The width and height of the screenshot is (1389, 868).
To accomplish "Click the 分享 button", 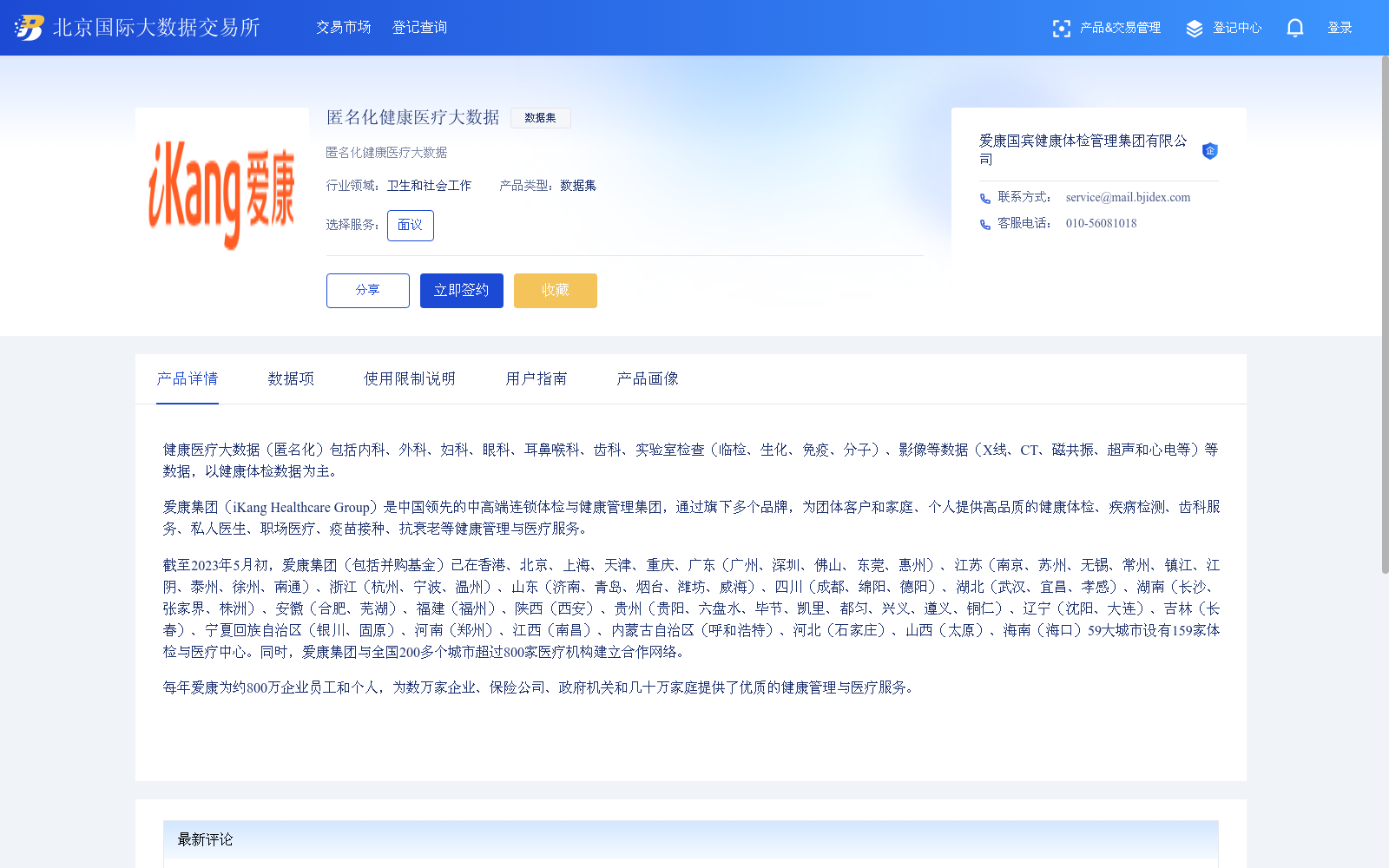I will coord(368,291).
